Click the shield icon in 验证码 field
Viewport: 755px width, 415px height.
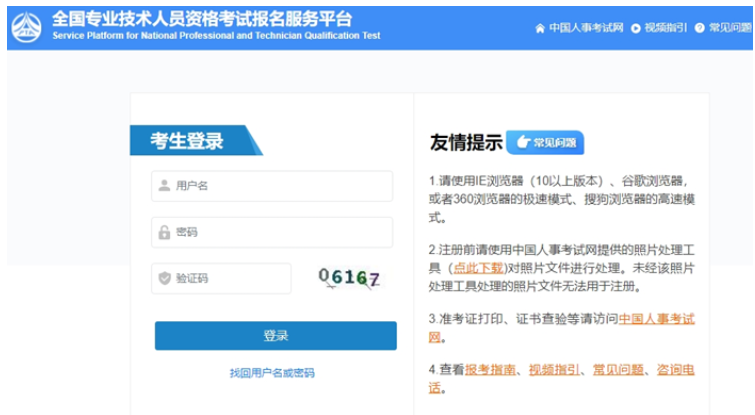tap(164, 278)
